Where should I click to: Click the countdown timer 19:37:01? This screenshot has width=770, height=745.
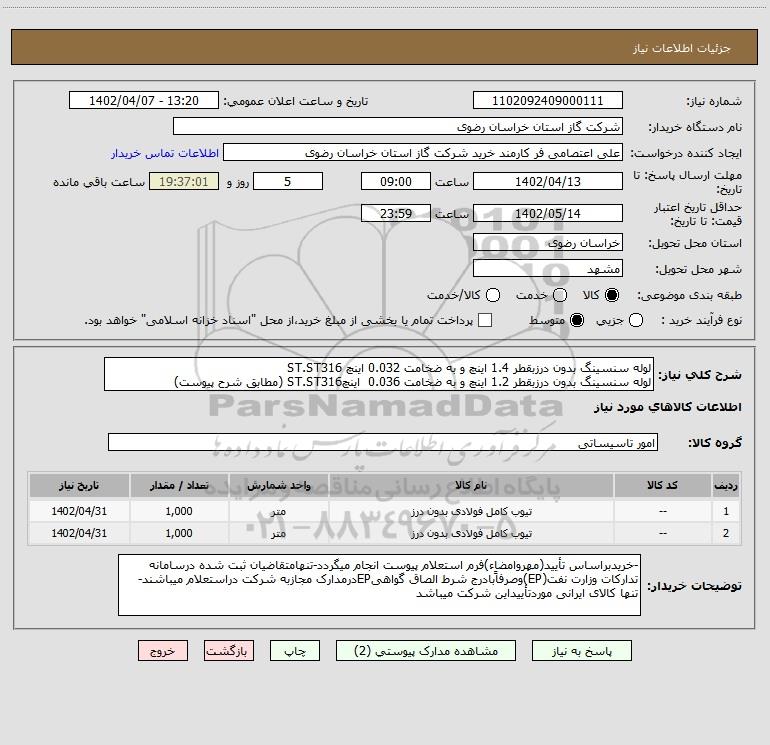(x=184, y=181)
